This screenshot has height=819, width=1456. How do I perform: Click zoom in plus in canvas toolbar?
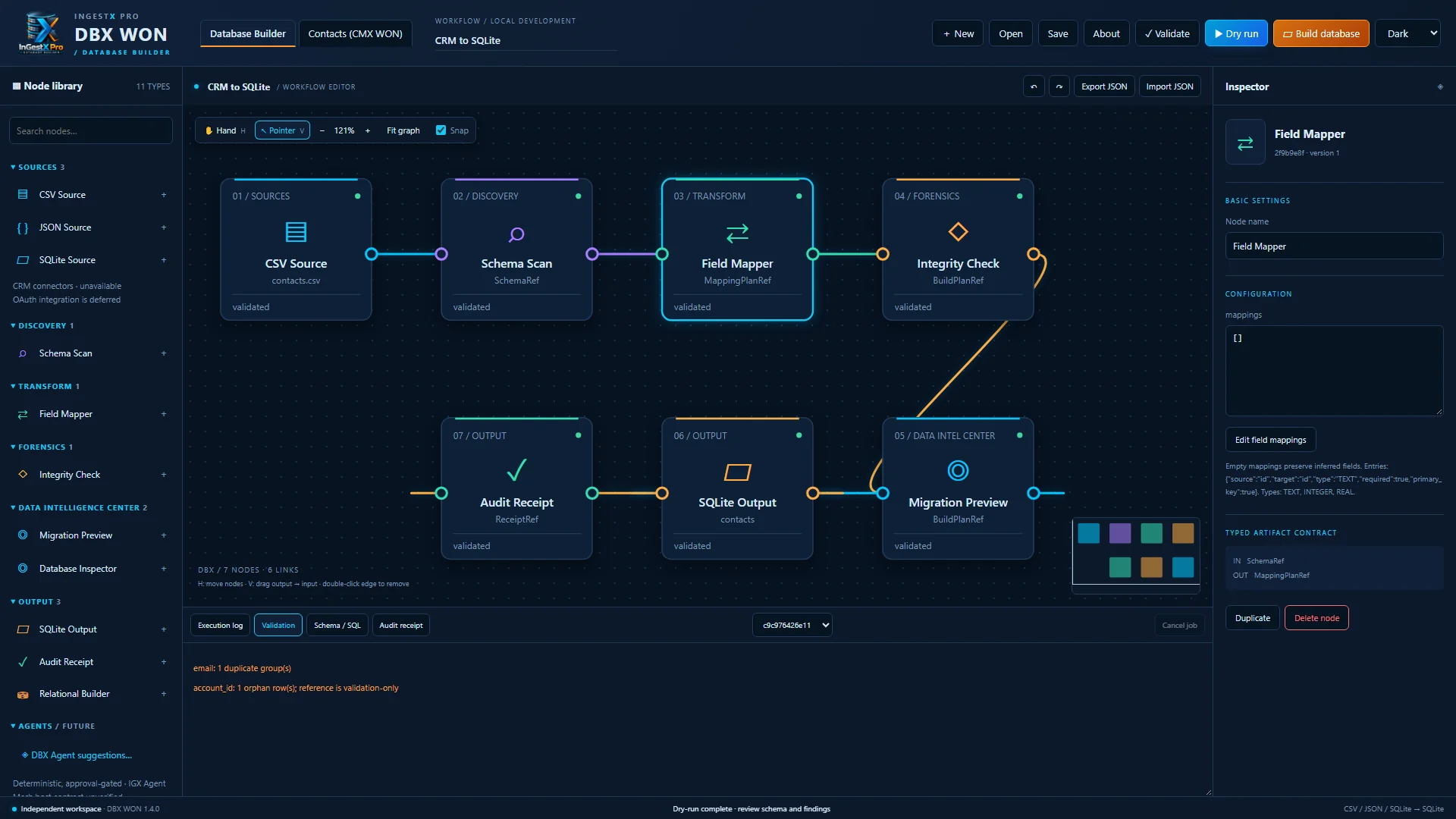(368, 130)
